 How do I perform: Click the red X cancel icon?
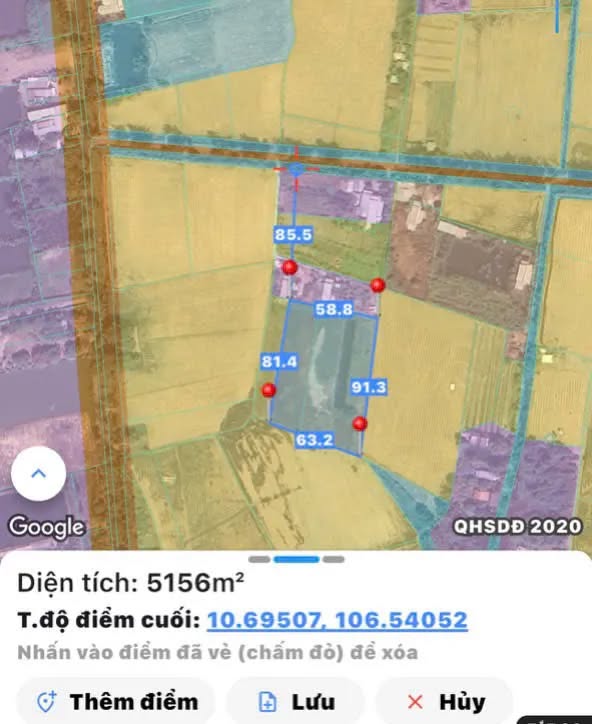pos(415,702)
